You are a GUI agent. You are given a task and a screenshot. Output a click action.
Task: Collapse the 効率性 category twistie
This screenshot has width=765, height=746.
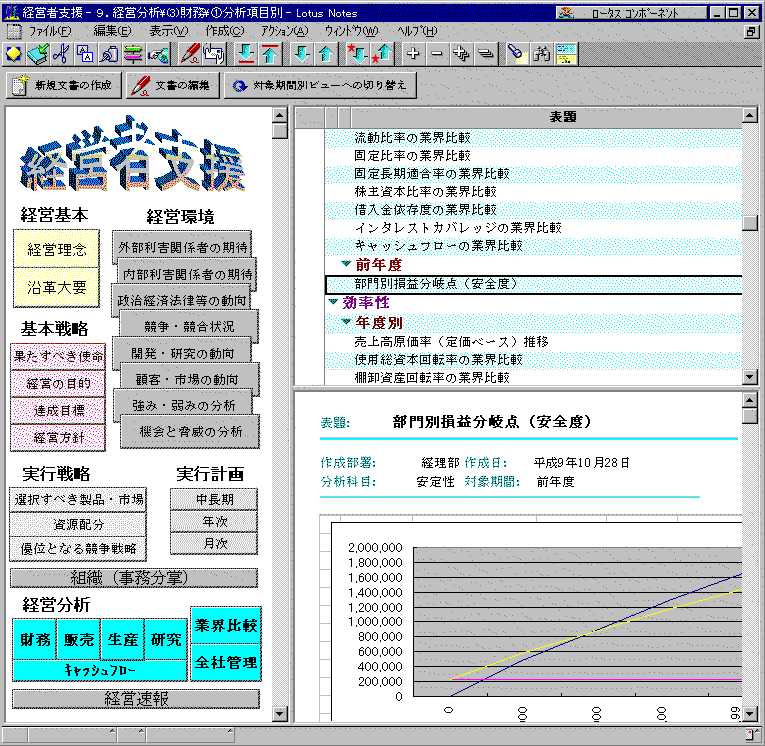pyautogui.click(x=333, y=302)
